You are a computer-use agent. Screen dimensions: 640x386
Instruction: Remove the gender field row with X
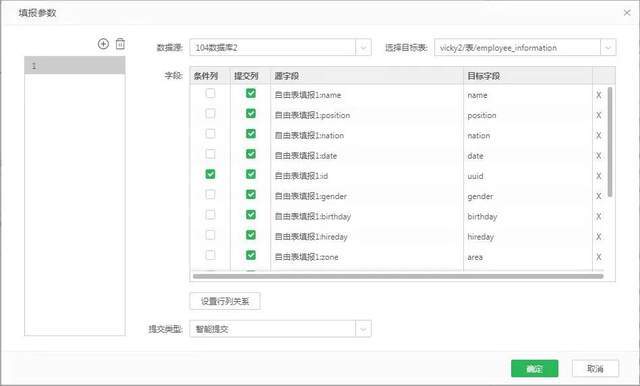click(598, 196)
